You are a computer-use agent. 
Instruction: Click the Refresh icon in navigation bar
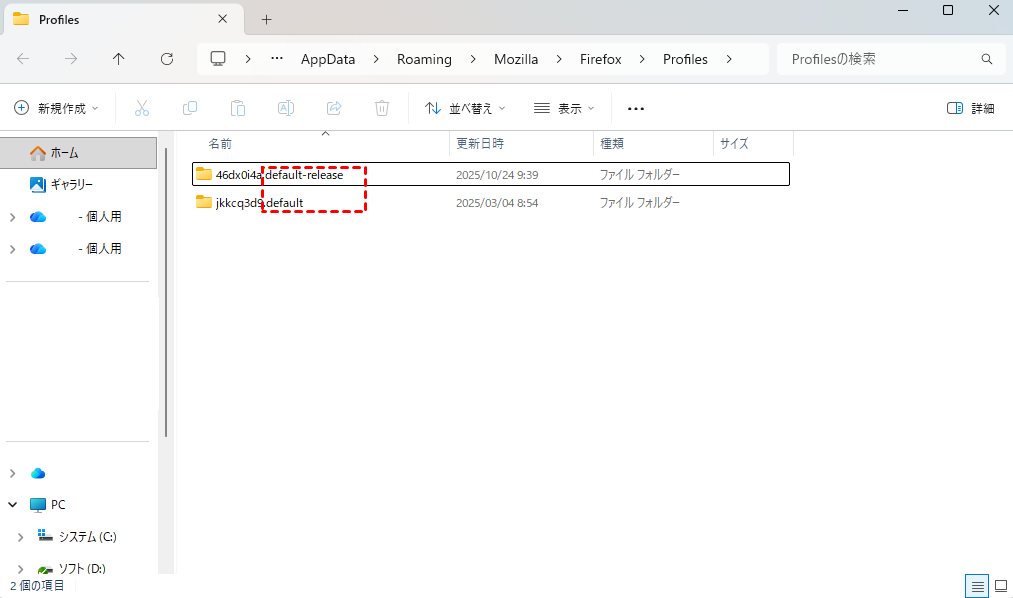coord(167,59)
